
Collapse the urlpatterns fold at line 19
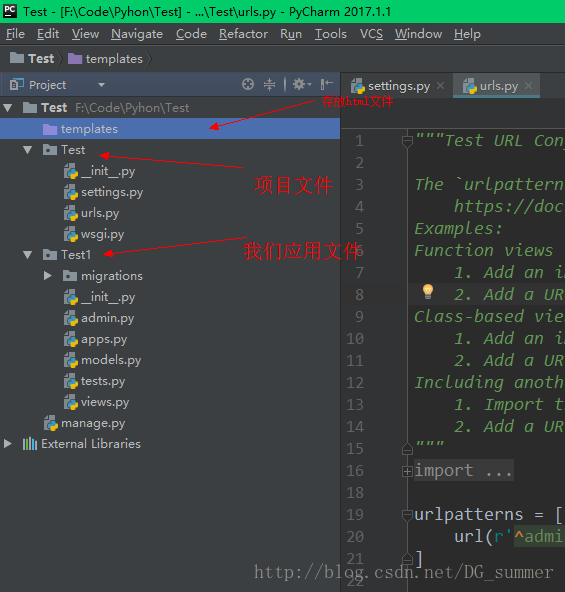click(x=407, y=515)
